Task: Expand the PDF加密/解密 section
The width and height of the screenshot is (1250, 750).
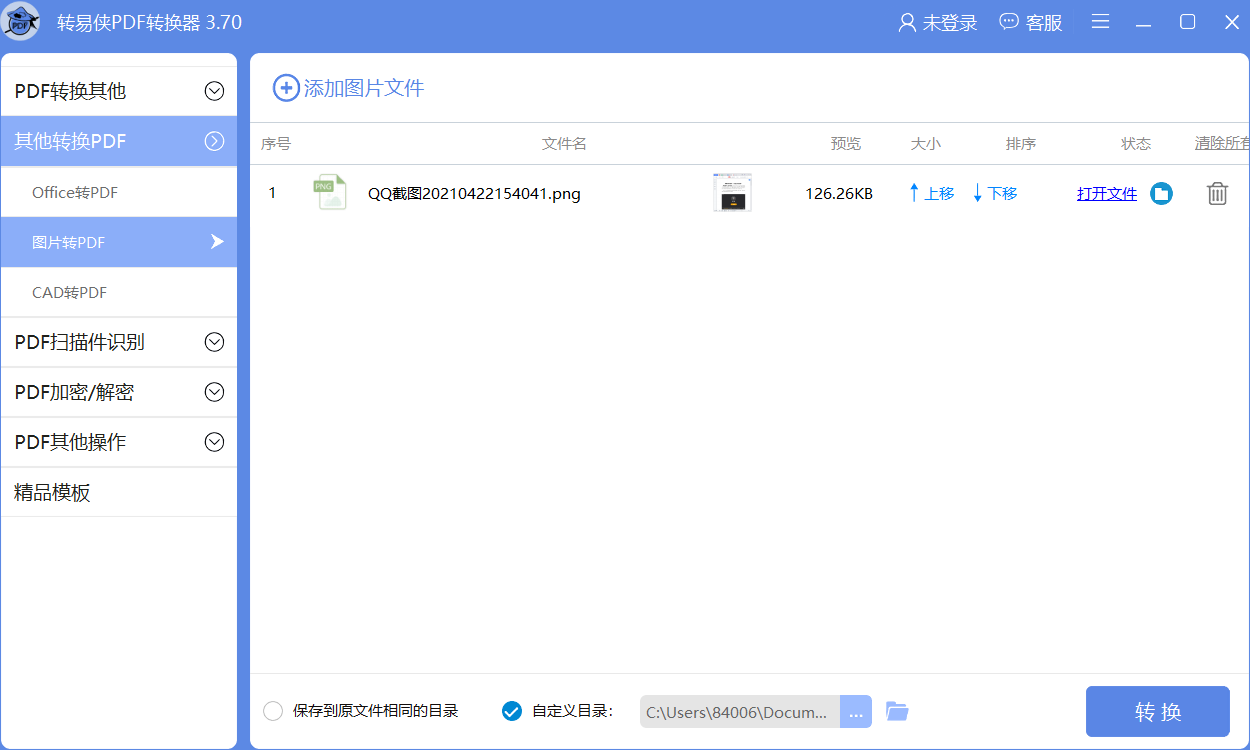Action: 119,392
